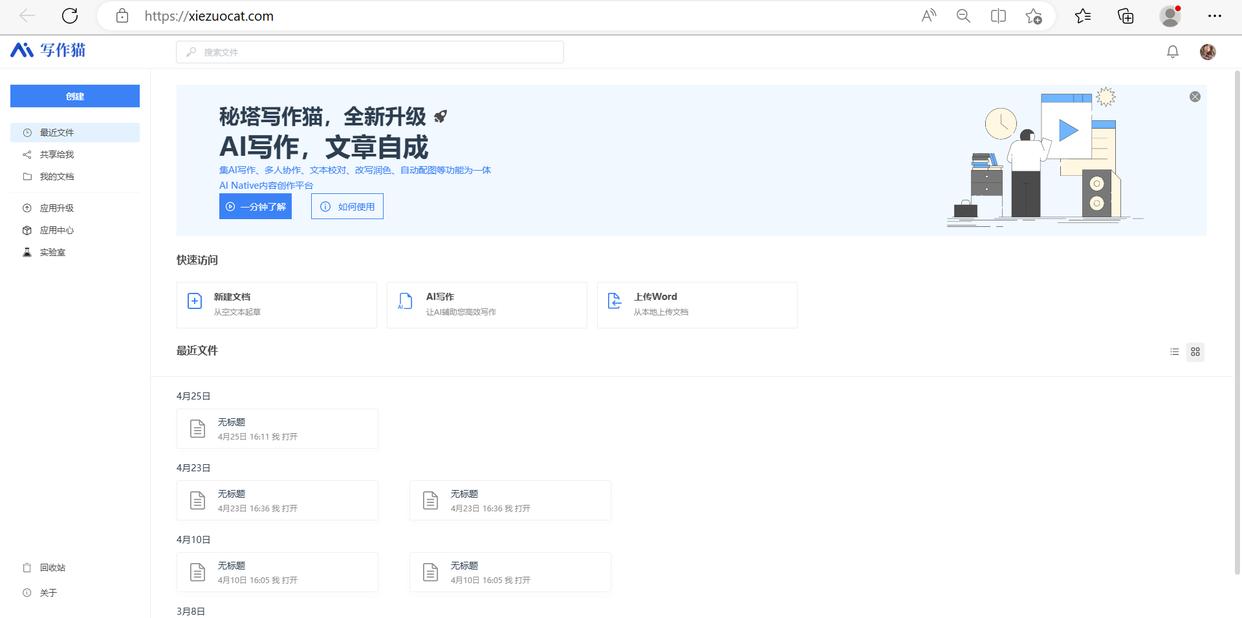Click 上传Word to upload a local file
This screenshot has width=1242, height=618.
[697, 304]
